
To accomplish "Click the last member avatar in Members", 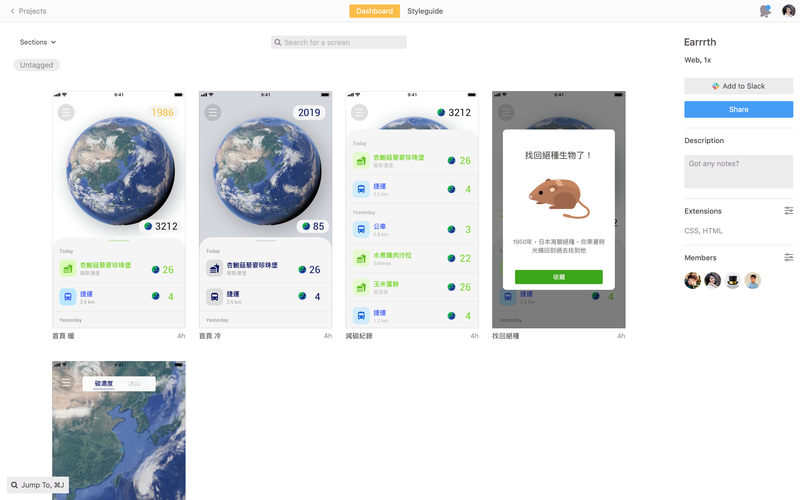I will pos(752,281).
